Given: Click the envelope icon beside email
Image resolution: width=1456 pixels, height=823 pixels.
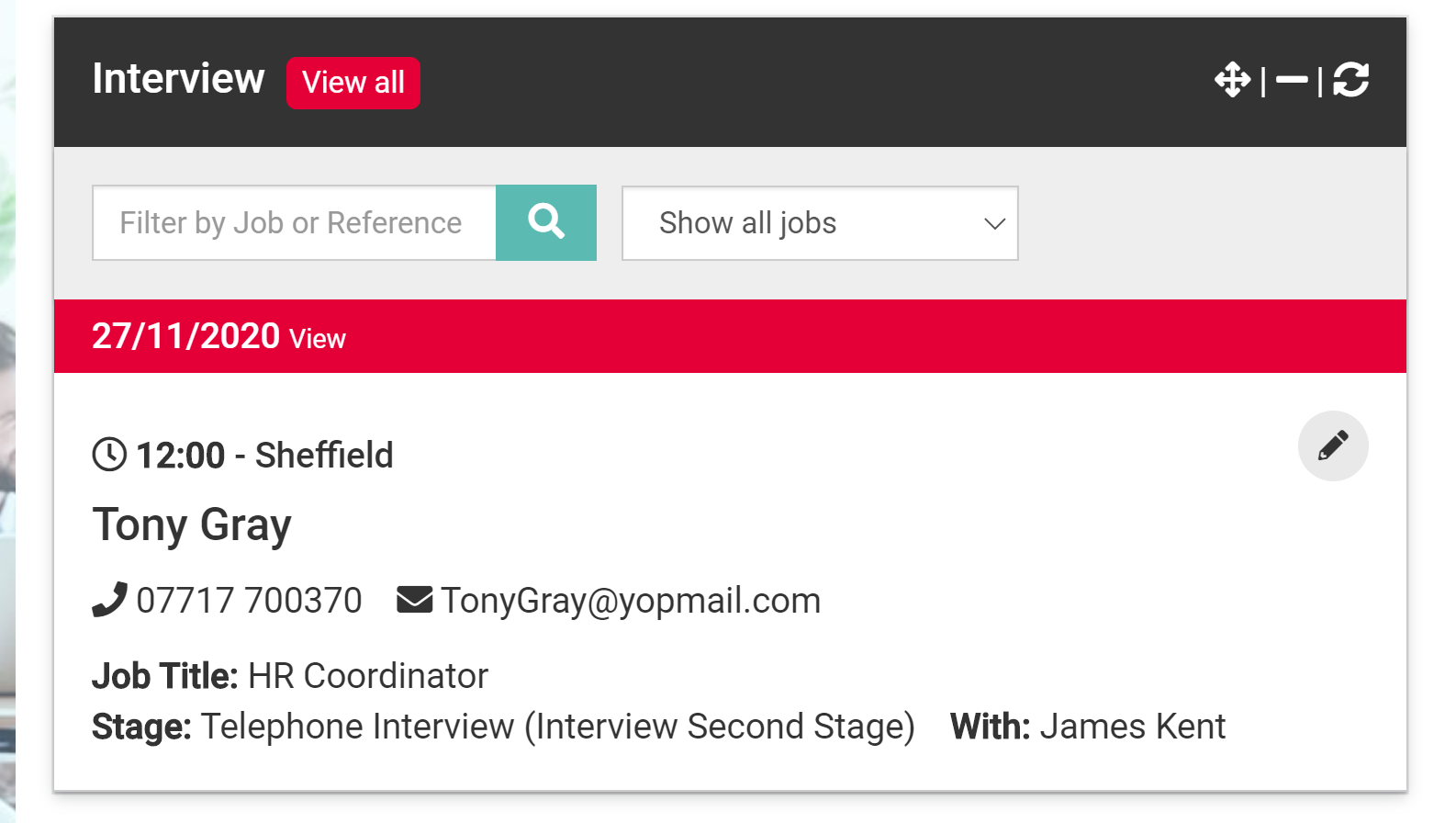Looking at the screenshot, I should [414, 600].
